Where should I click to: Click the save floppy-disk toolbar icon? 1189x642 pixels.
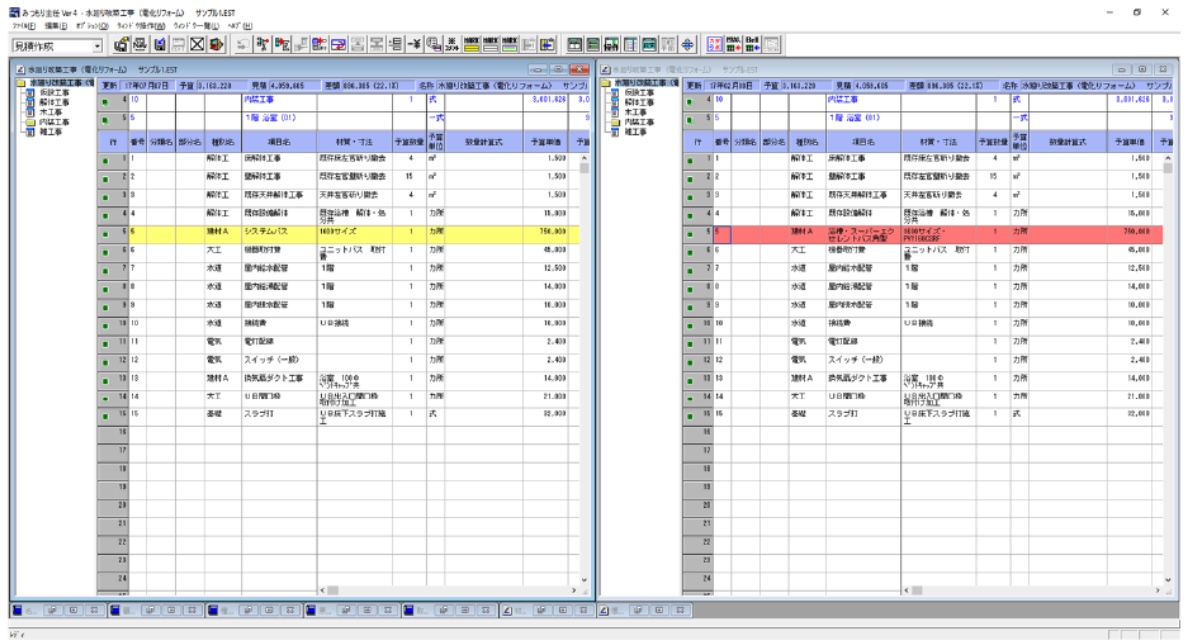point(159,45)
